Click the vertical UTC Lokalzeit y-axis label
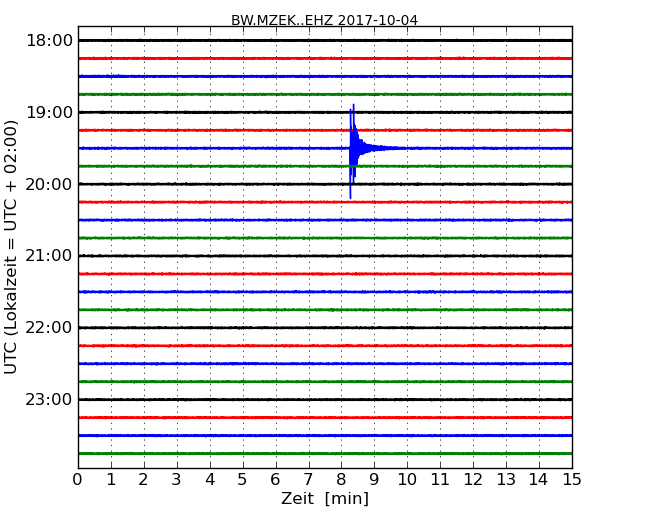Viewport: 650px width, 520px height. pyautogui.click(x=12, y=246)
